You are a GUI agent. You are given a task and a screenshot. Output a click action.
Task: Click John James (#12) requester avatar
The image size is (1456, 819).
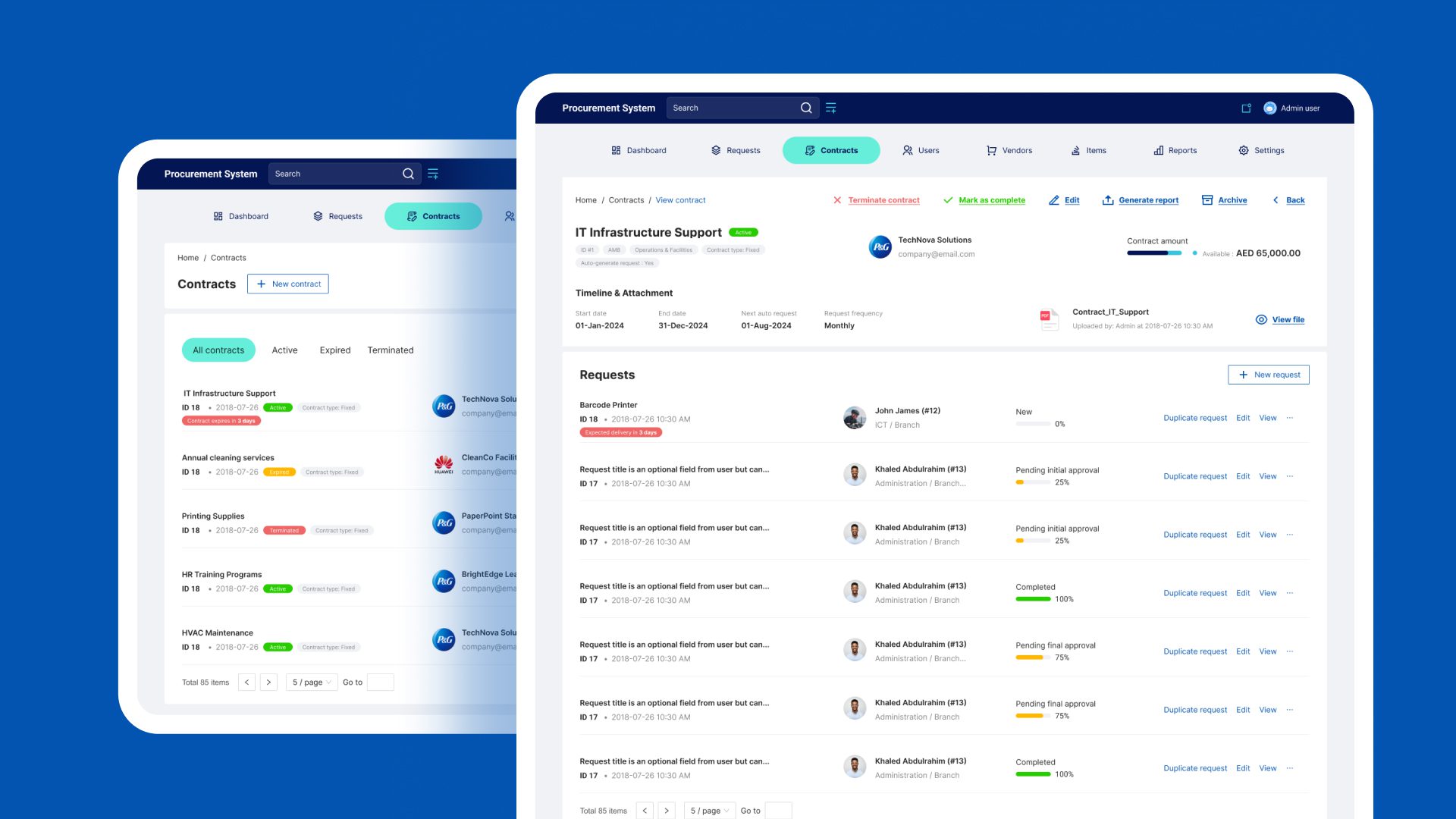[x=855, y=418]
